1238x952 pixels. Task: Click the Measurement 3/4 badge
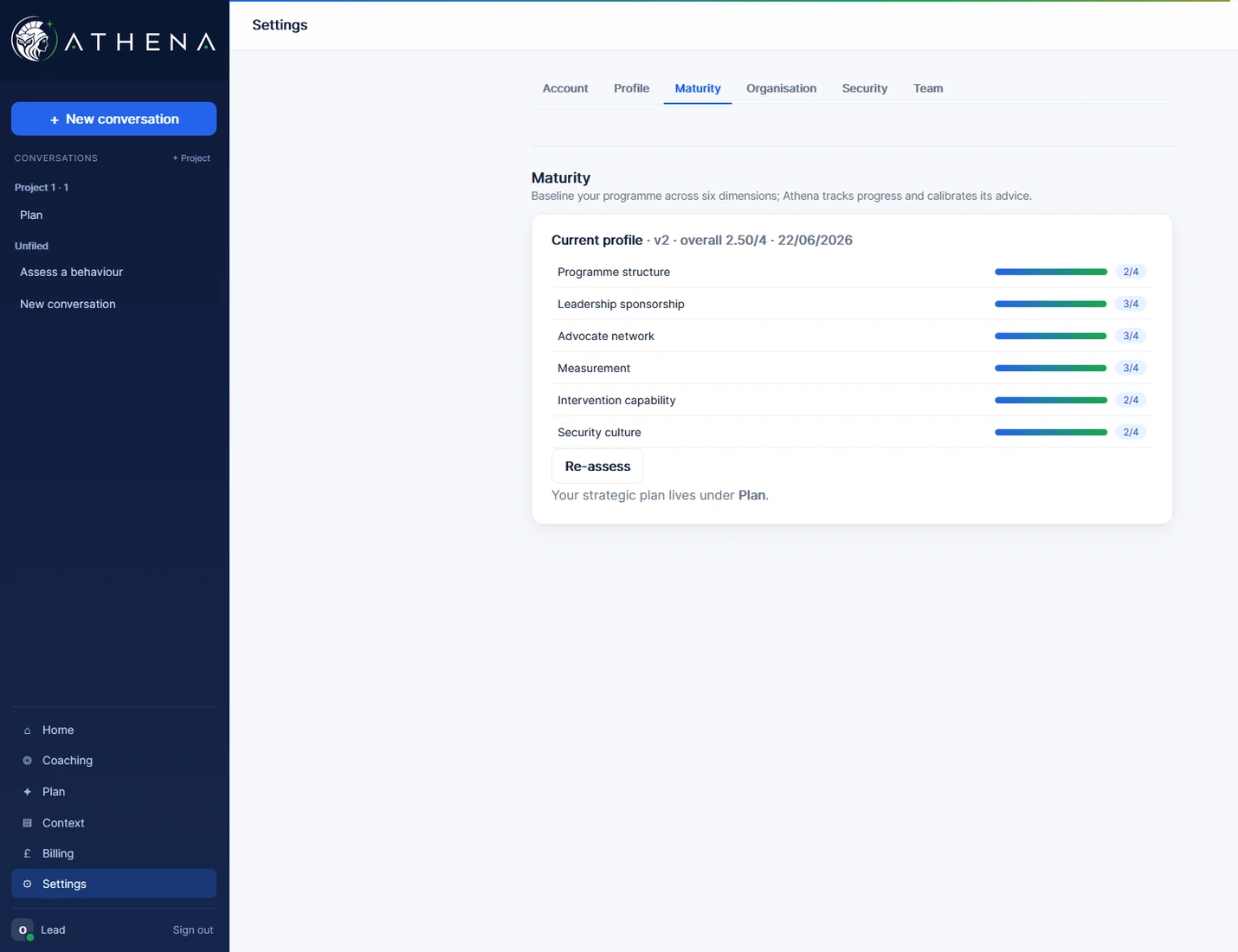[x=1131, y=368]
